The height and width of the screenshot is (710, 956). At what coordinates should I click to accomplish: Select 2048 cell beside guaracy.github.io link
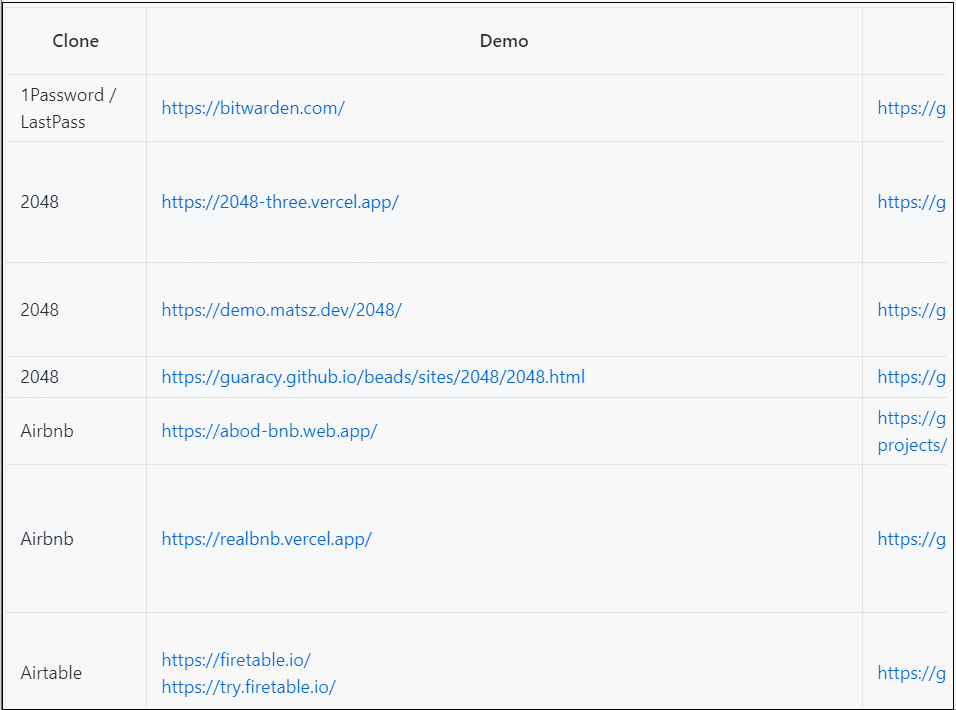tap(76, 377)
